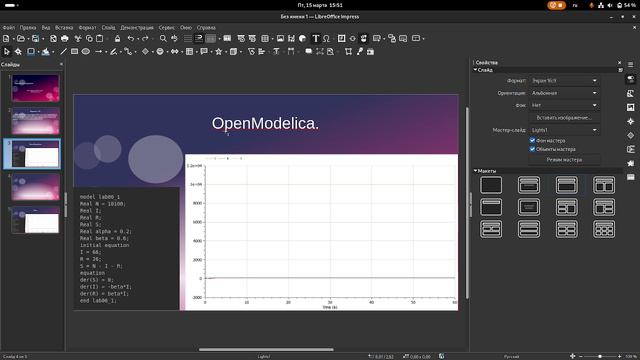
Task: Click the 'Вставить изображение...' button
Action: (564, 118)
